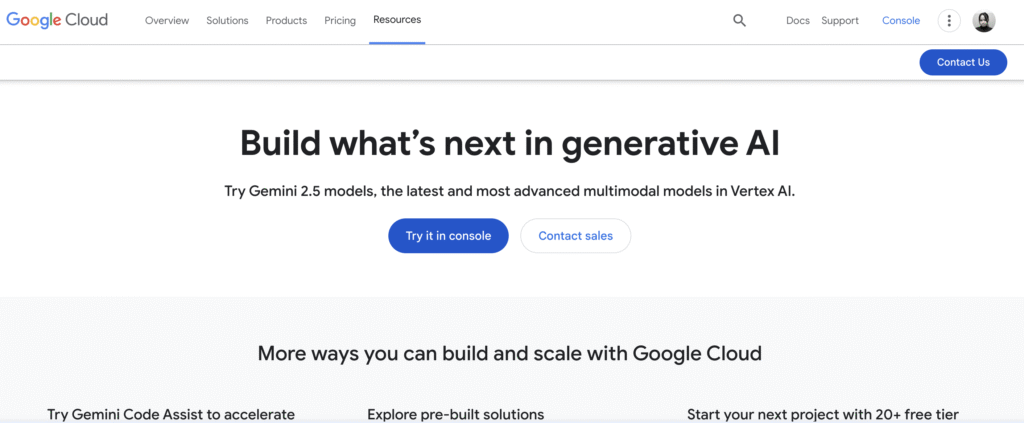This screenshot has width=1024, height=423.
Task: Expand the Products nav menu
Action: (x=286, y=21)
